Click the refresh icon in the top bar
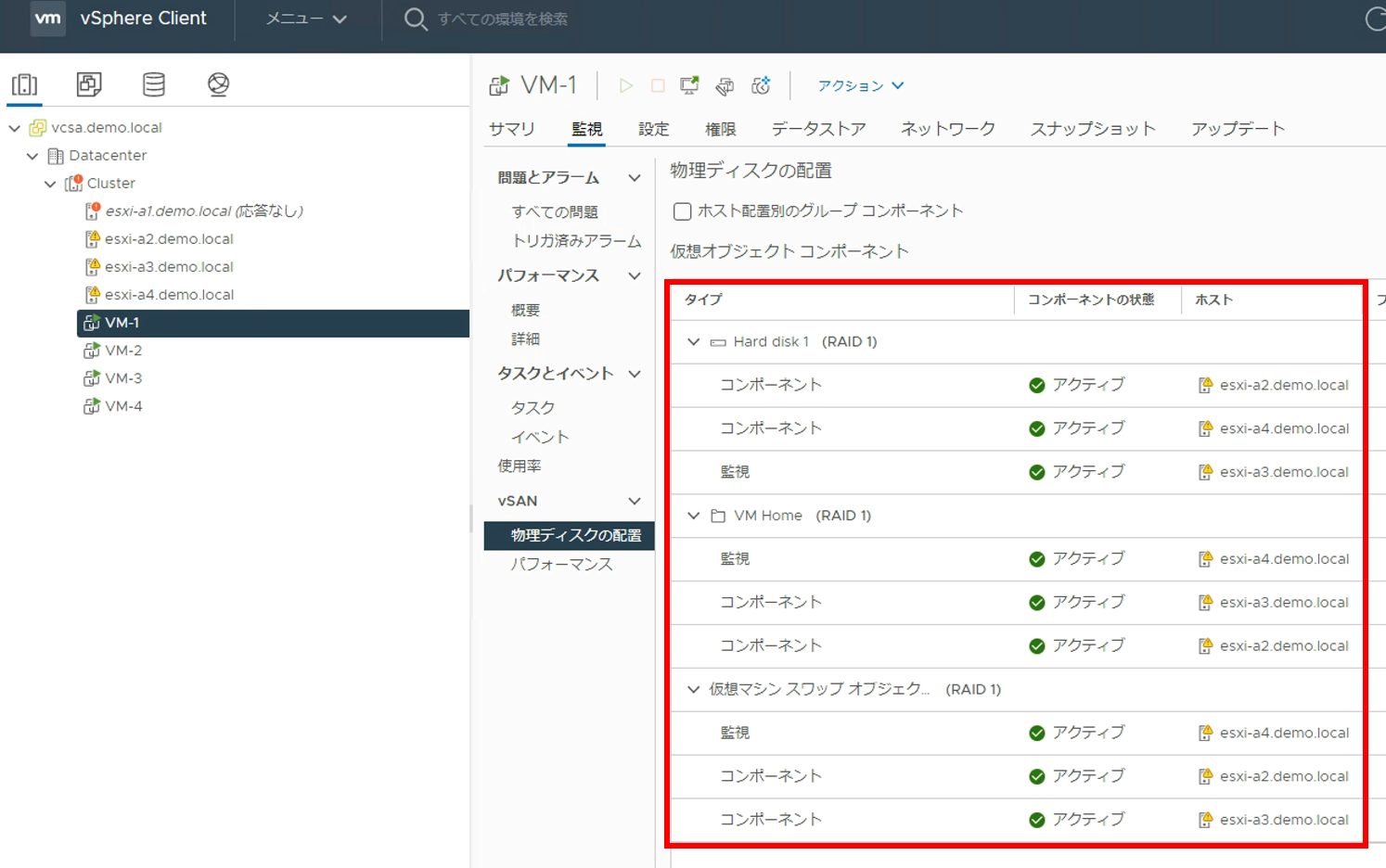1386x868 pixels. [x=1376, y=19]
